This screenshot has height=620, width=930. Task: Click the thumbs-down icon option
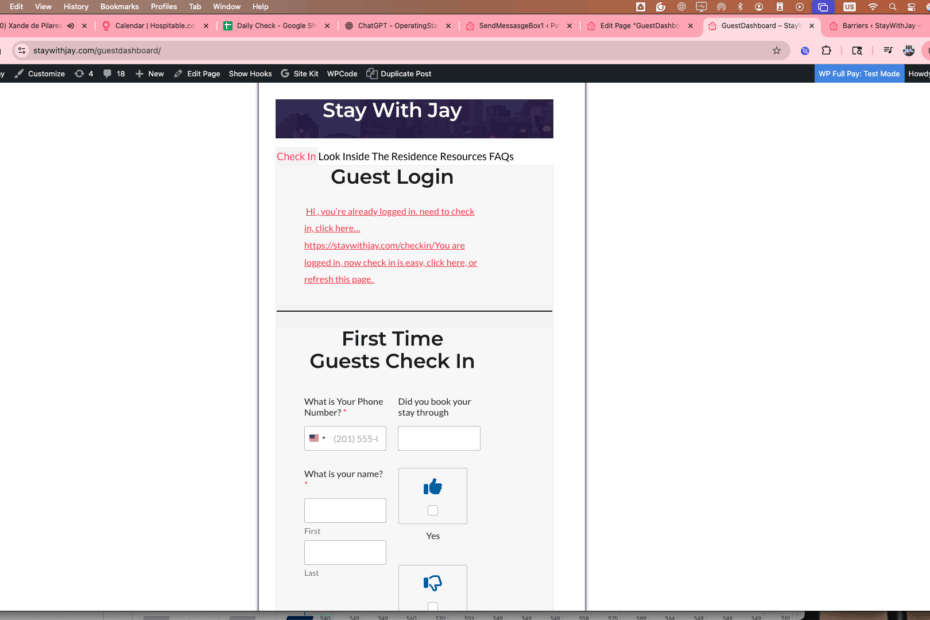(x=432, y=583)
